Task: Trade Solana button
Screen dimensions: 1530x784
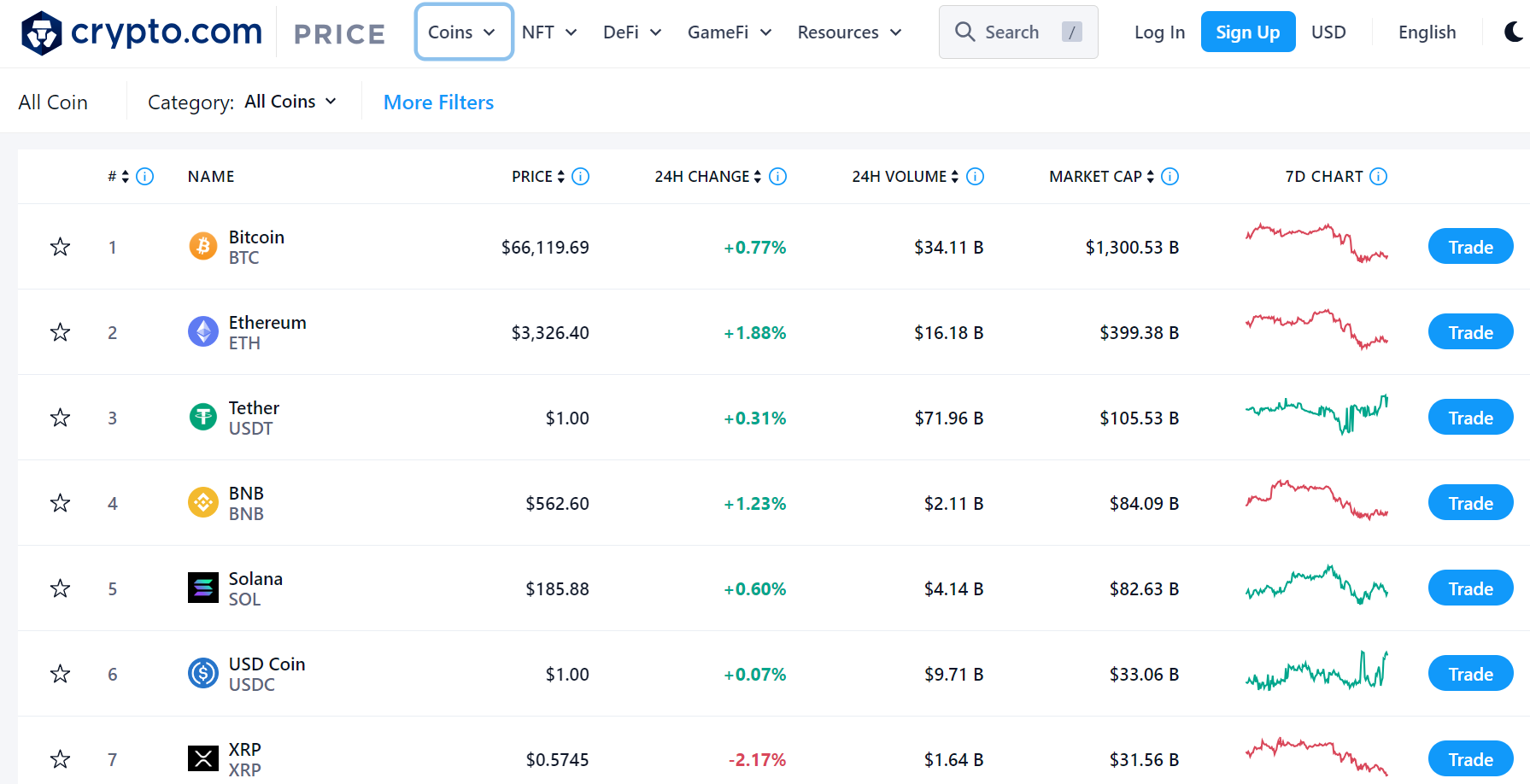Action: pos(1470,588)
